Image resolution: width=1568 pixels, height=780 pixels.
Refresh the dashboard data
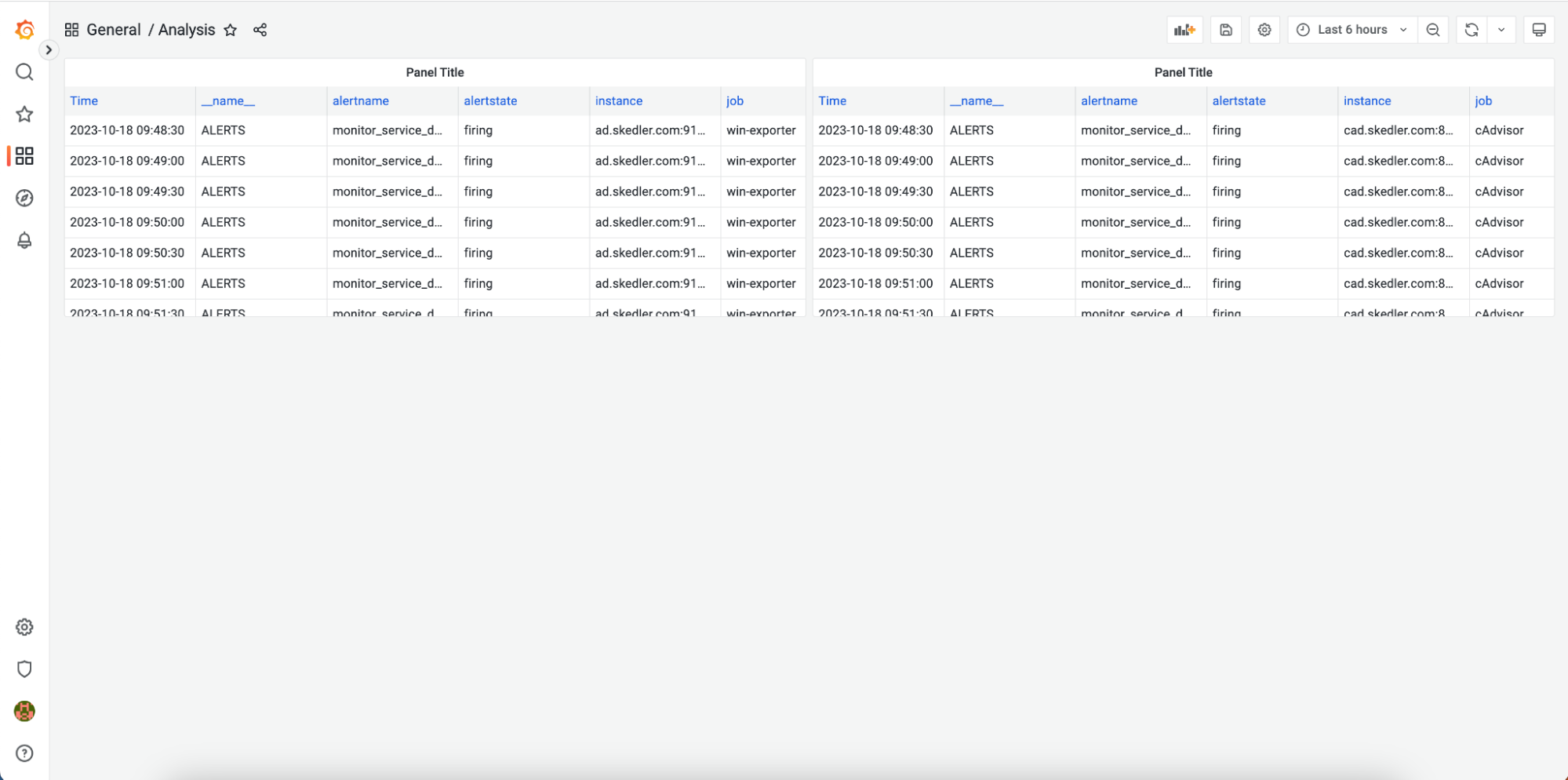tap(1472, 29)
